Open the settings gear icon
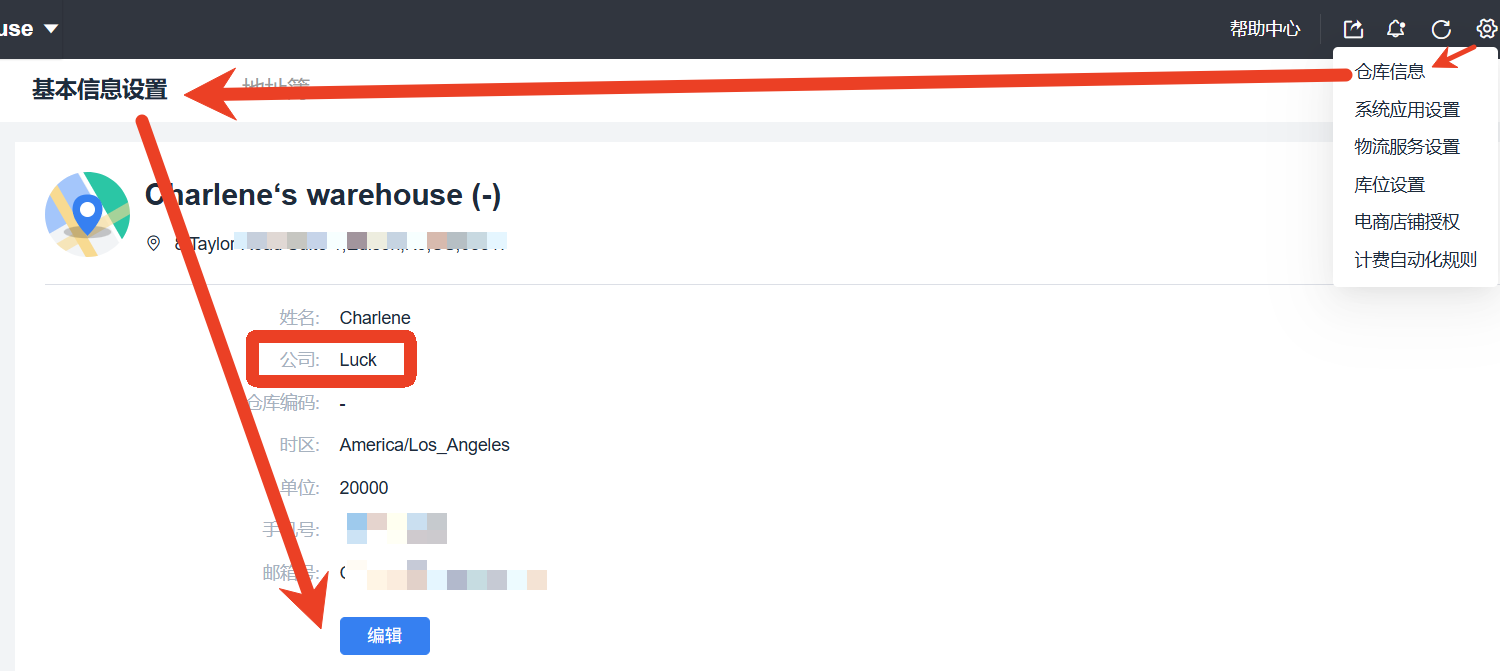 pyautogui.click(x=1486, y=29)
